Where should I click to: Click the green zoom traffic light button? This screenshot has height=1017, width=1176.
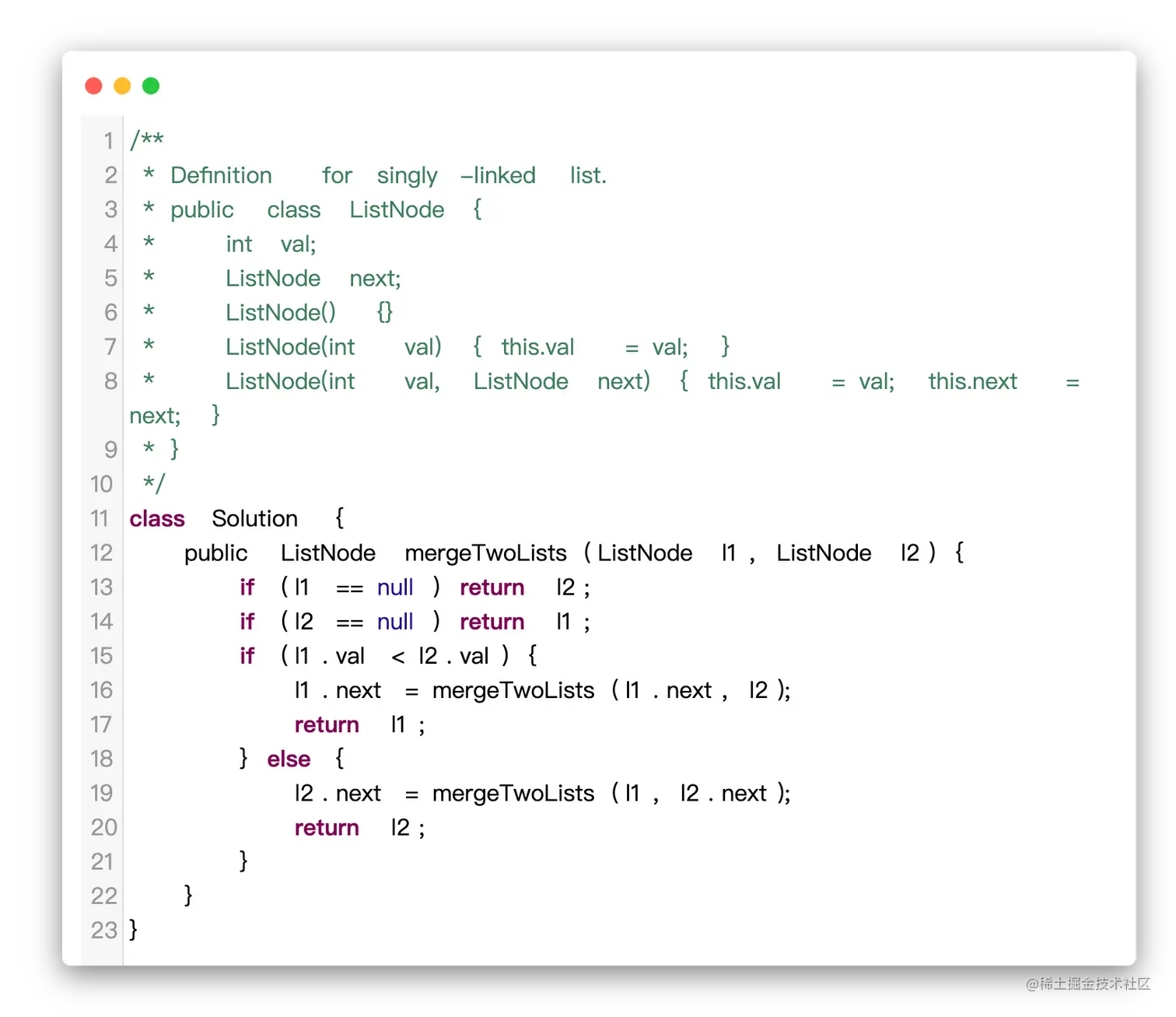pyautogui.click(x=150, y=86)
